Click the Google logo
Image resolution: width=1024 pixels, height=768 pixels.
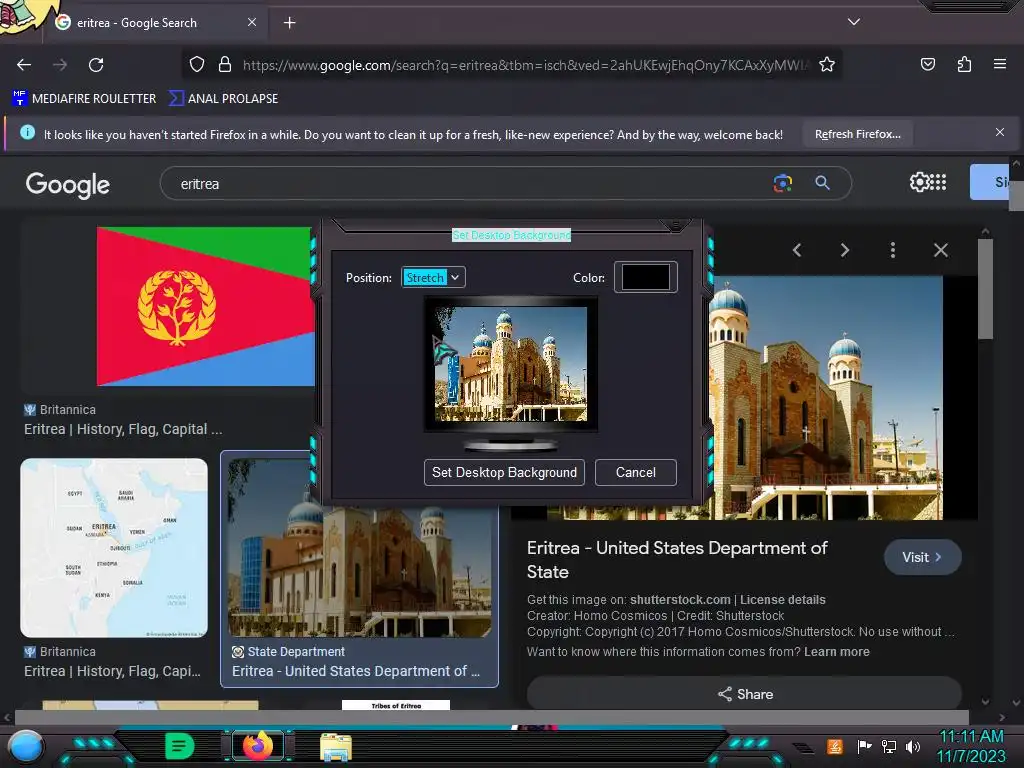click(x=68, y=185)
